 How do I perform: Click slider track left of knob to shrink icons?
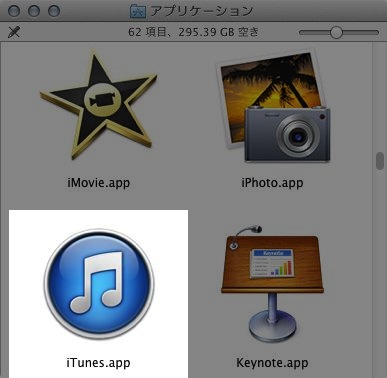(x=315, y=32)
